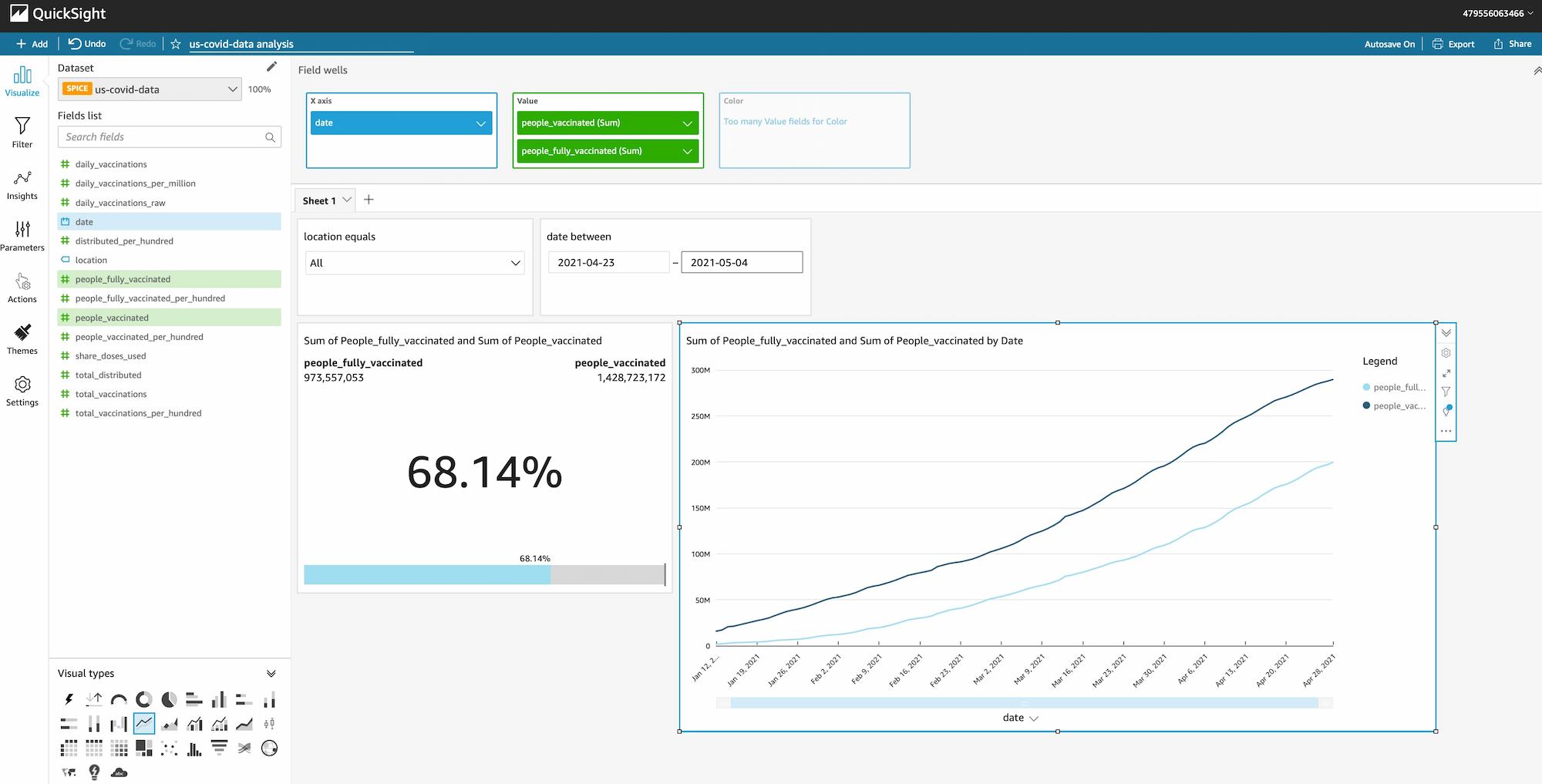This screenshot has width=1542, height=784.
Task: Add a new sheet with plus tab
Action: (369, 200)
